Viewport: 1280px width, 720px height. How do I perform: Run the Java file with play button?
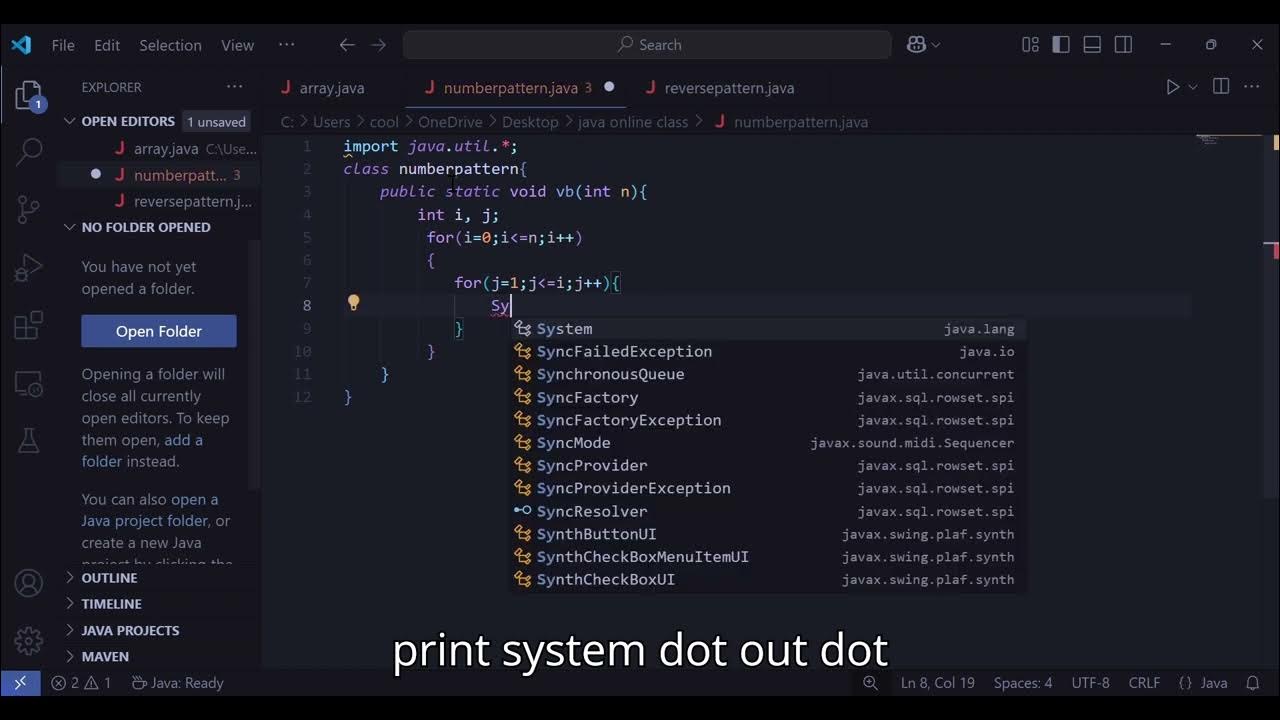point(1173,87)
